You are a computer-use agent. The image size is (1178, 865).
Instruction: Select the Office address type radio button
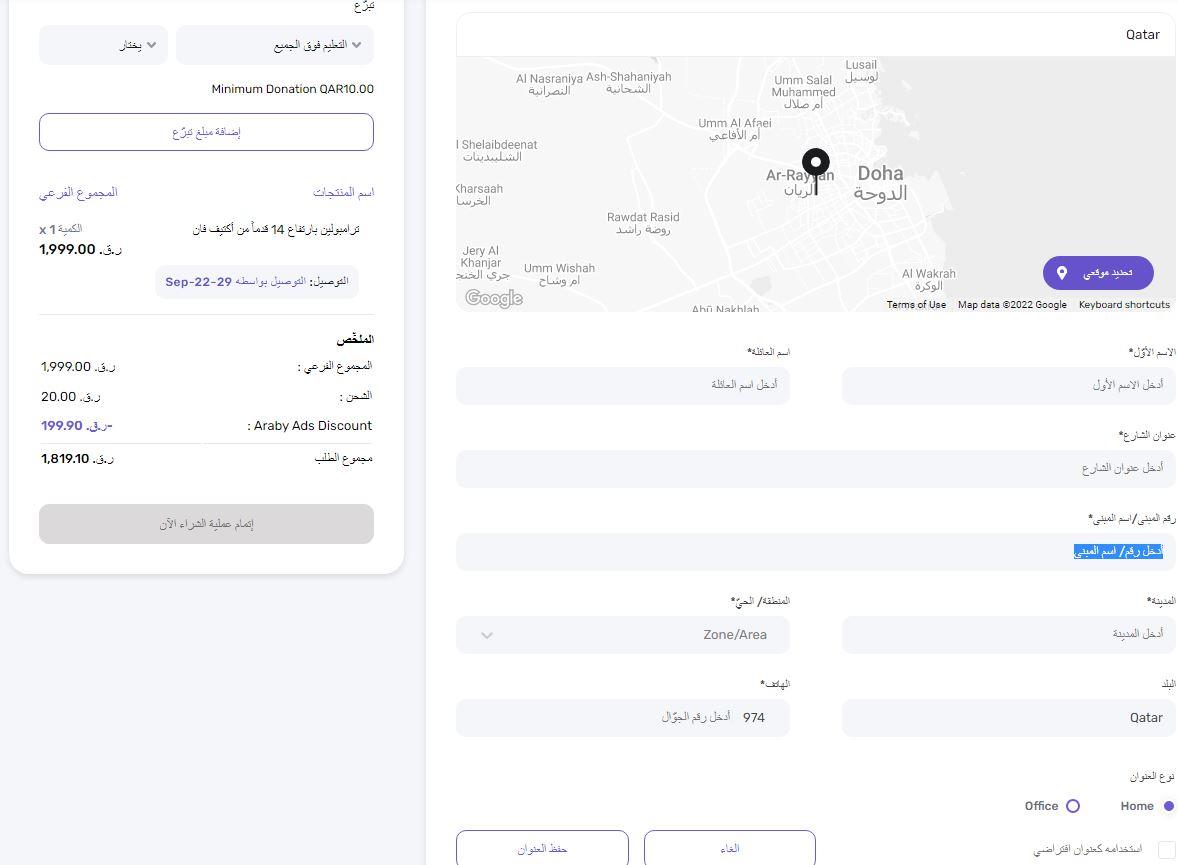(x=1072, y=806)
